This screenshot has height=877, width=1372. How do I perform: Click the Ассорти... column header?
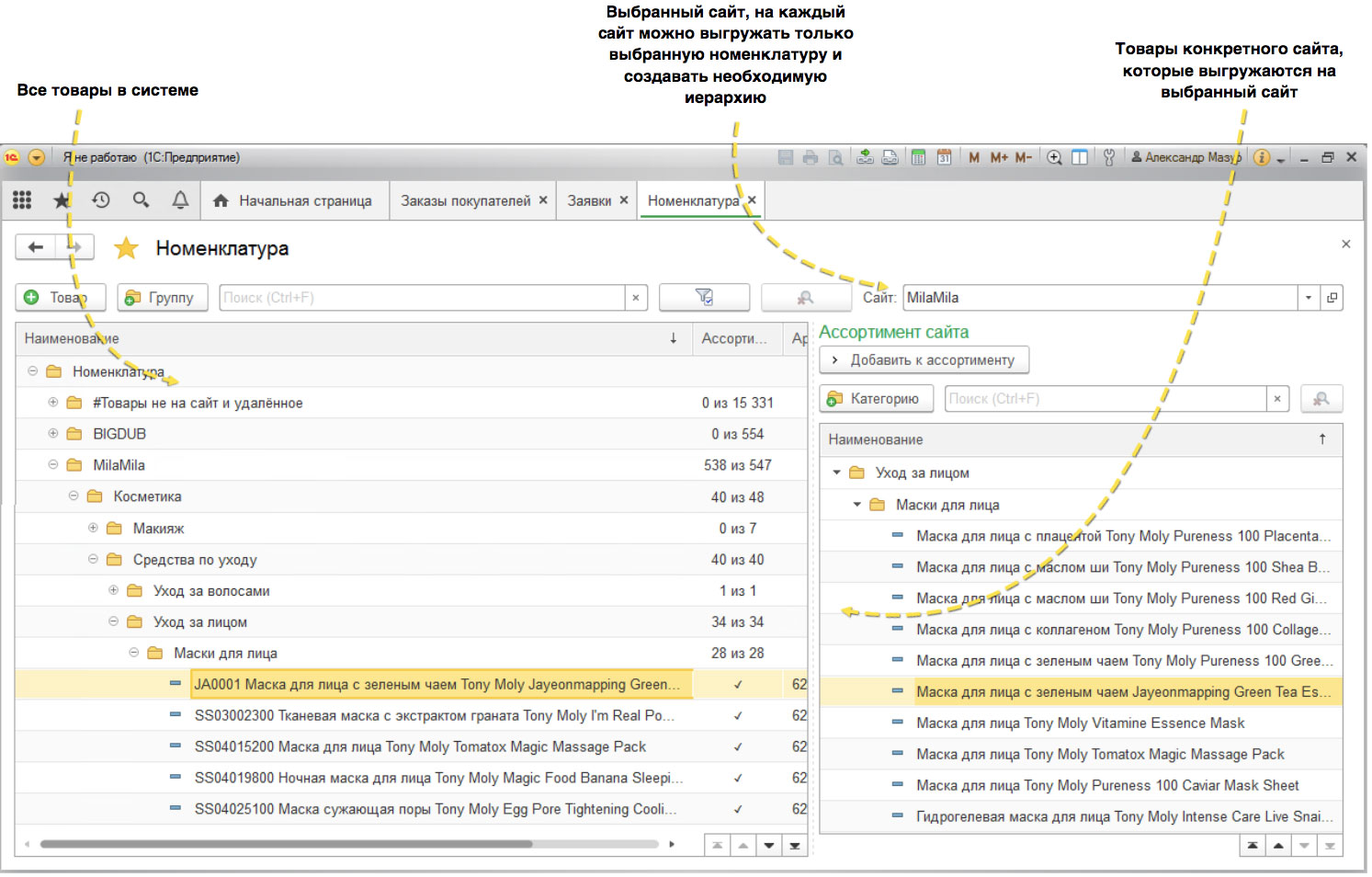coord(737,338)
